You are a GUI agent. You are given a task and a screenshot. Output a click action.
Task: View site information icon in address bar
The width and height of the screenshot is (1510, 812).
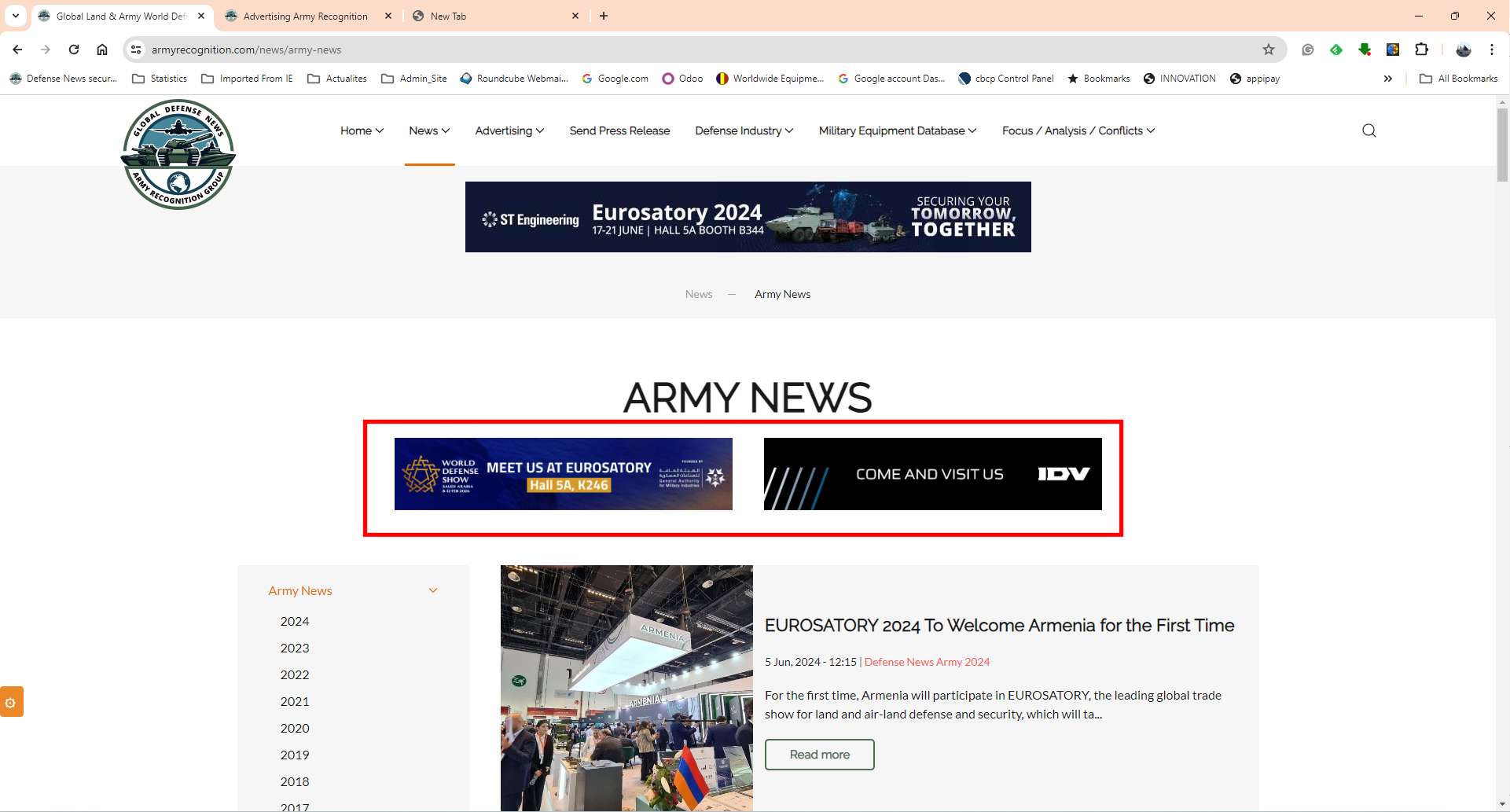(136, 50)
